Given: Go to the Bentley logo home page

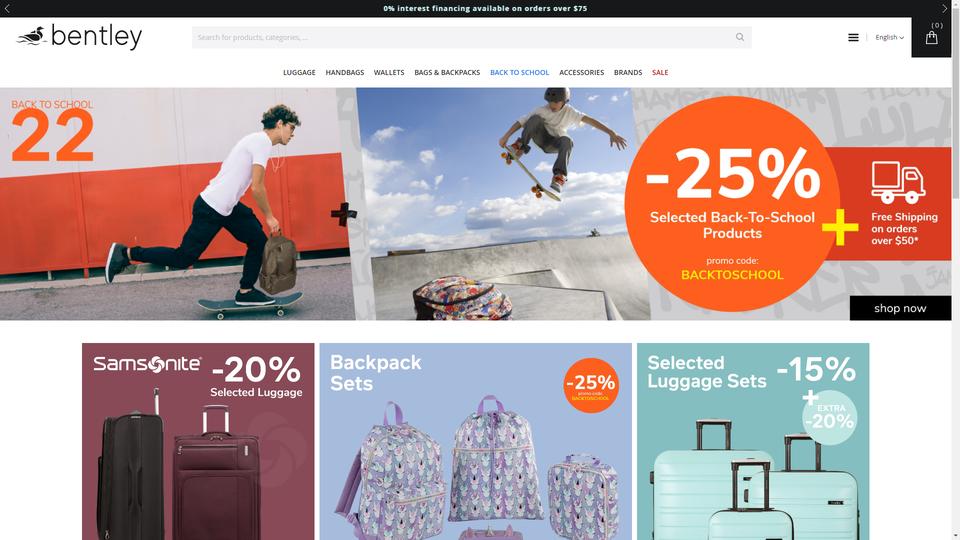Looking at the screenshot, I should click(x=80, y=37).
